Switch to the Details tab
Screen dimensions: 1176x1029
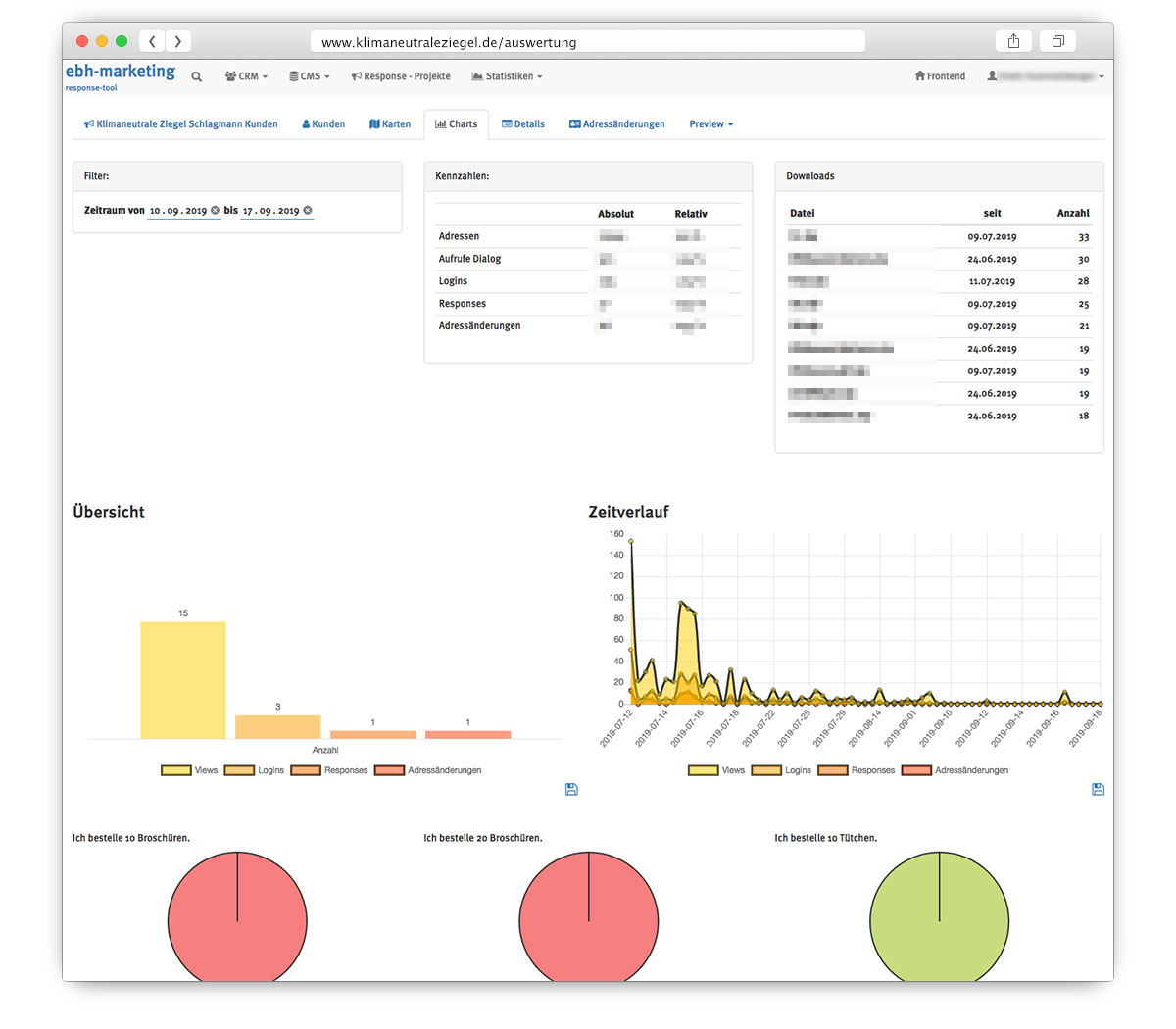523,124
